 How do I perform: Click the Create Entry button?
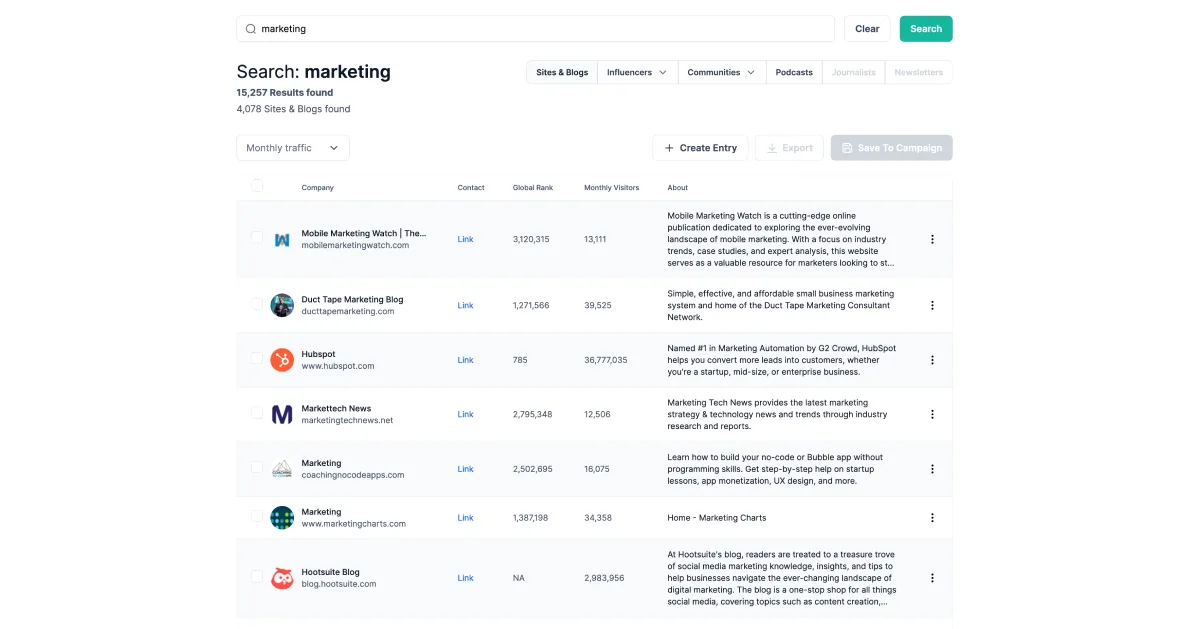[700, 148]
